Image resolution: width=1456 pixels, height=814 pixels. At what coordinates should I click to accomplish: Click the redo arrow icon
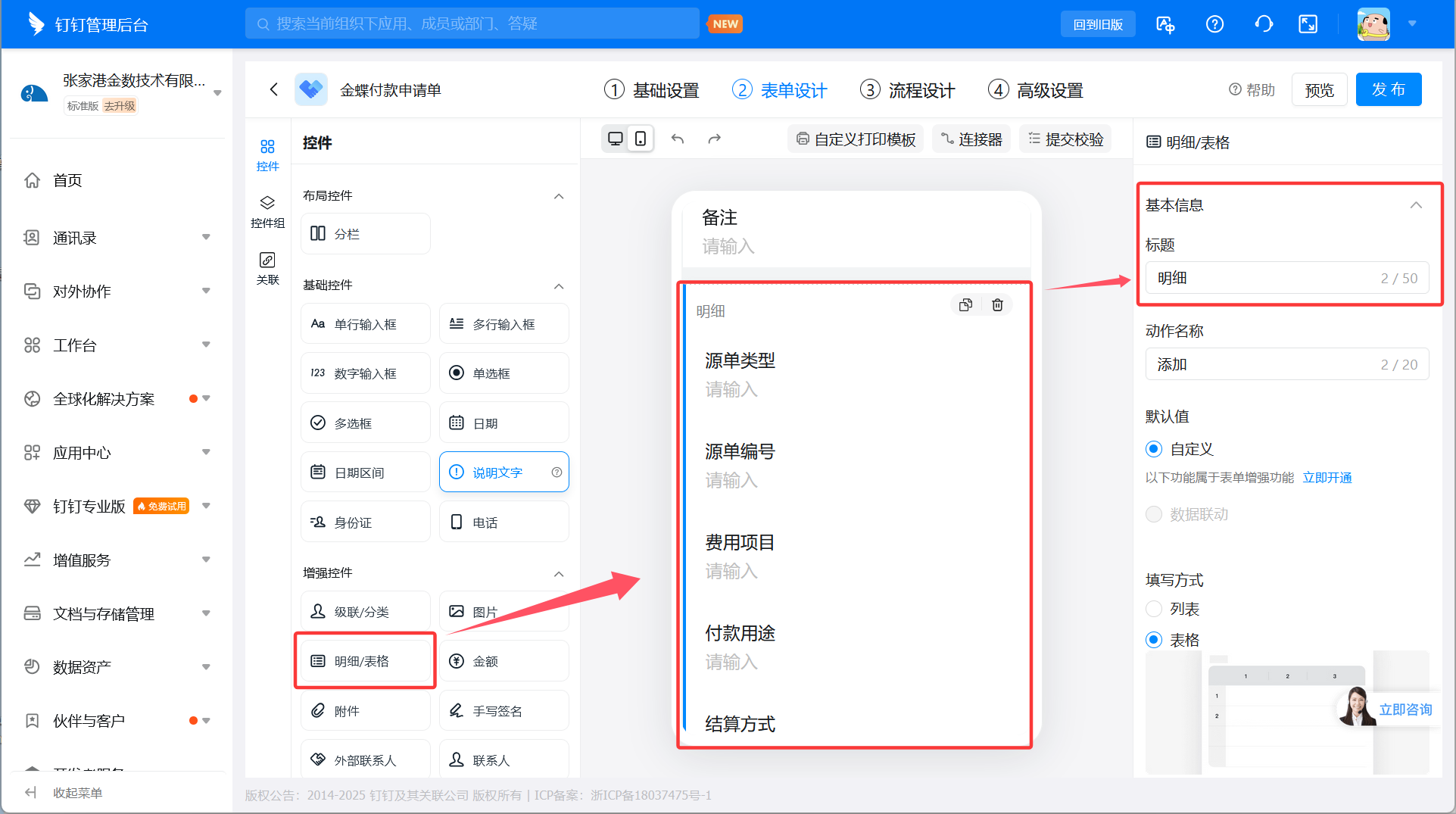(714, 139)
